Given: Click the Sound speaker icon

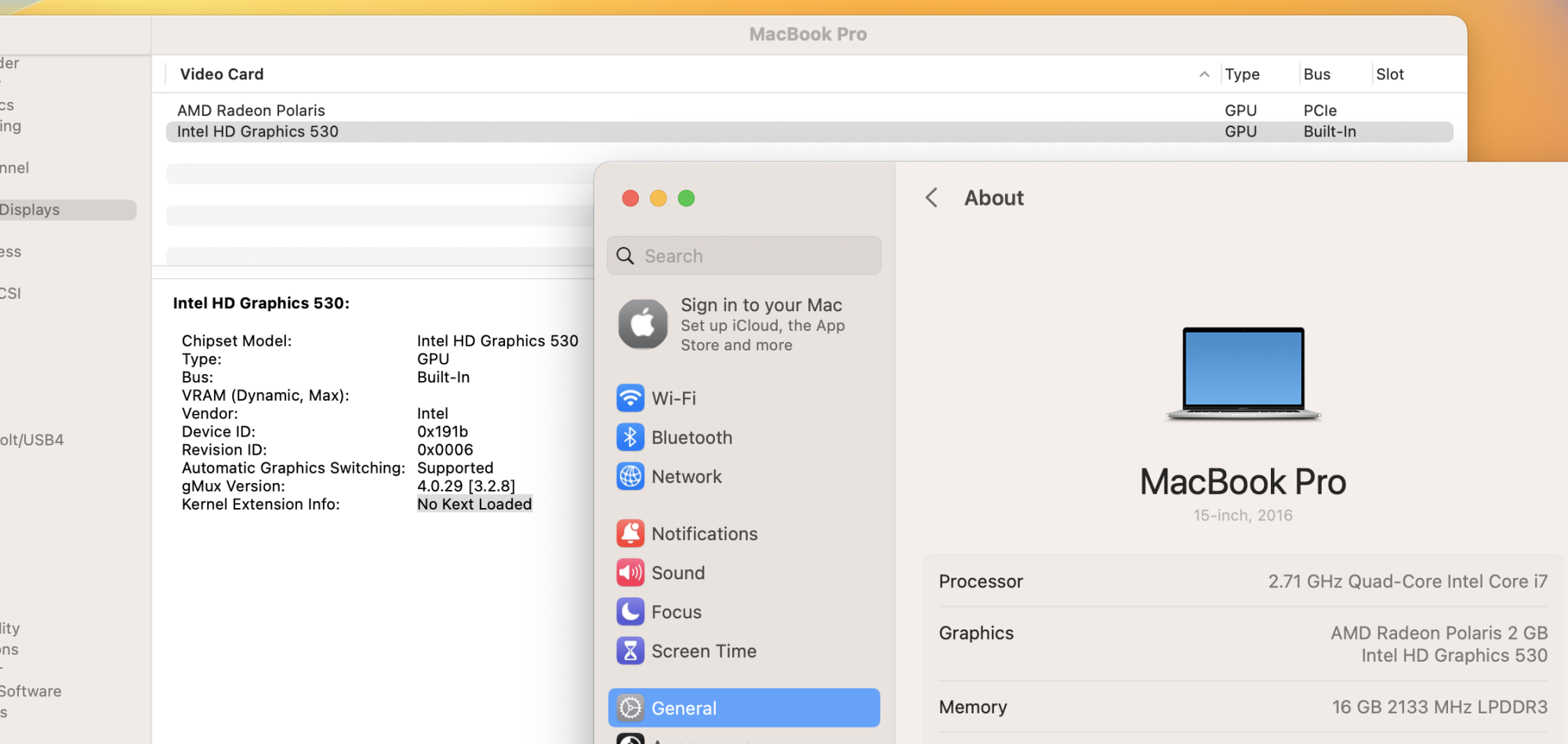Looking at the screenshot, I should click(x=630, y=573).
